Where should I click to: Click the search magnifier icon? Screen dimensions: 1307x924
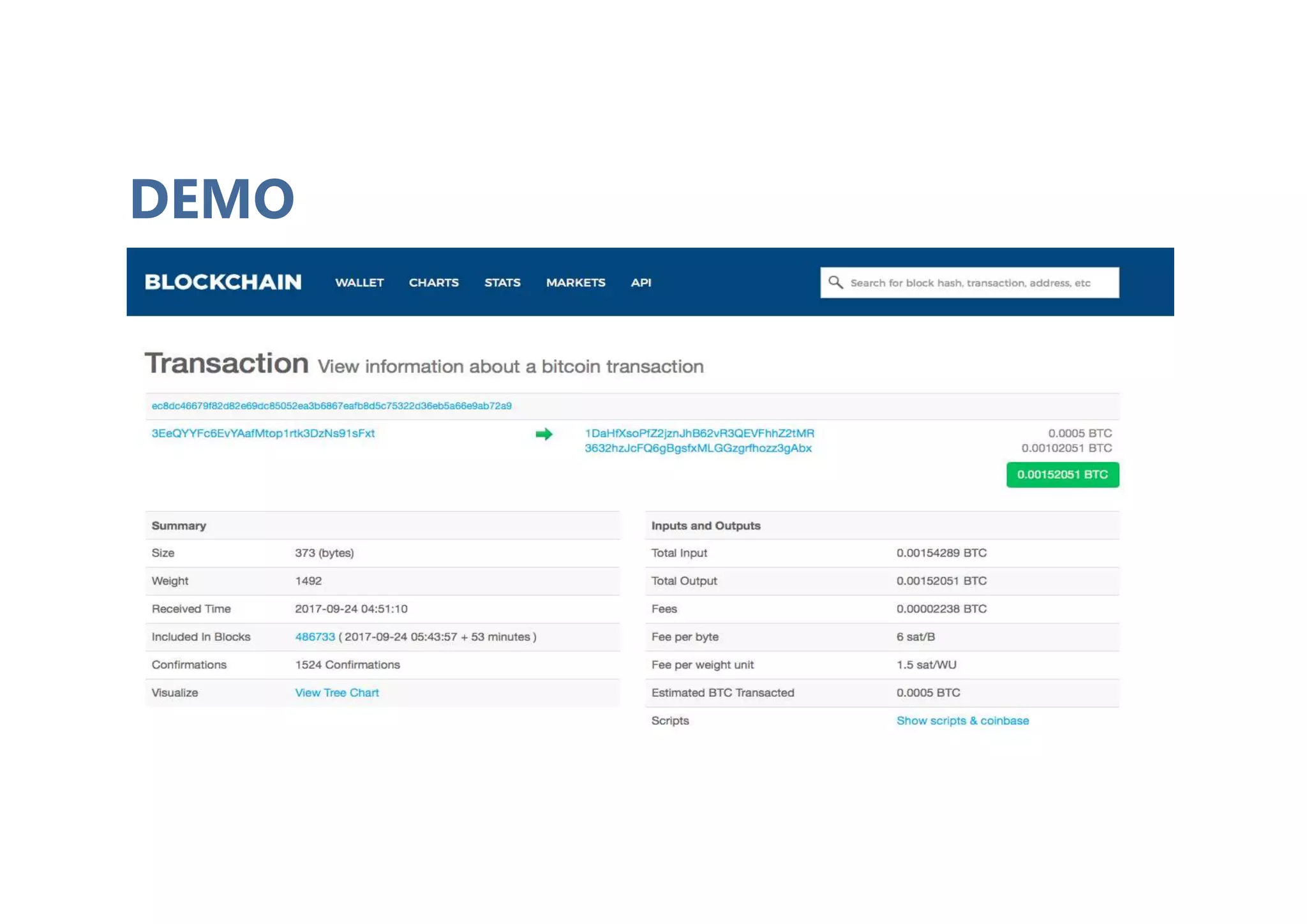(x=835, y=282)
